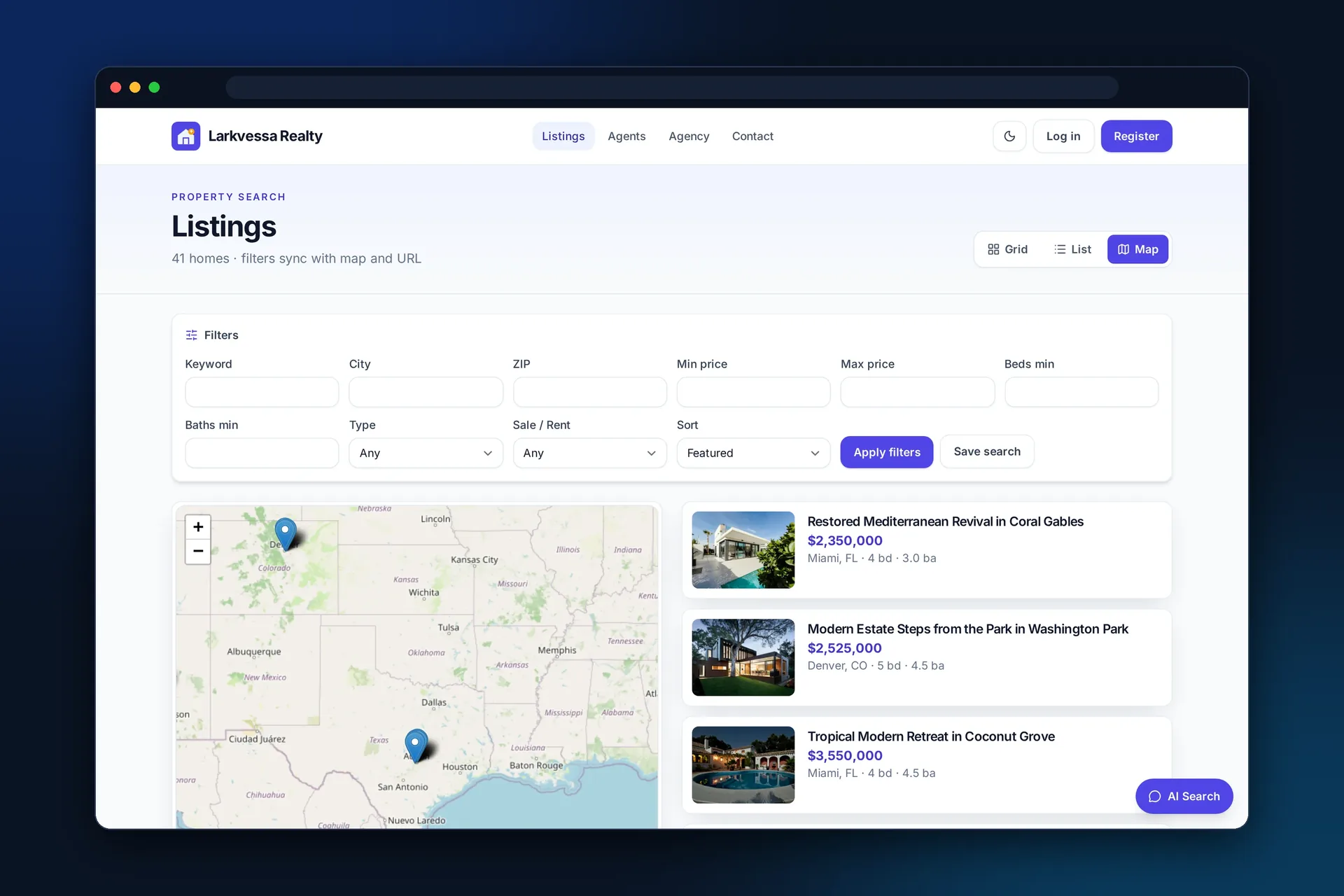The height and width of the screenshot is (896, 1344).
Task: Toggle dark mode with the moon icon
Action: pos(1009,136)
